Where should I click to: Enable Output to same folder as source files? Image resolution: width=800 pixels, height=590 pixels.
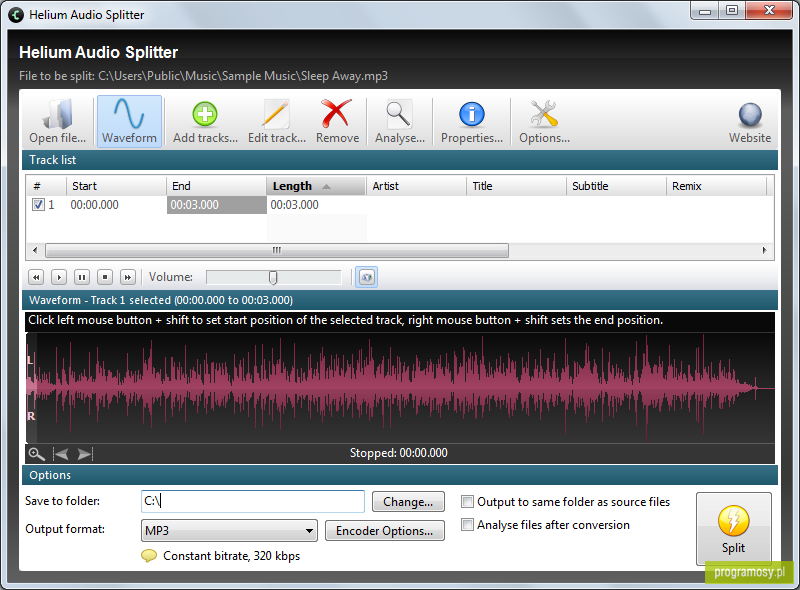click(467, 502)
